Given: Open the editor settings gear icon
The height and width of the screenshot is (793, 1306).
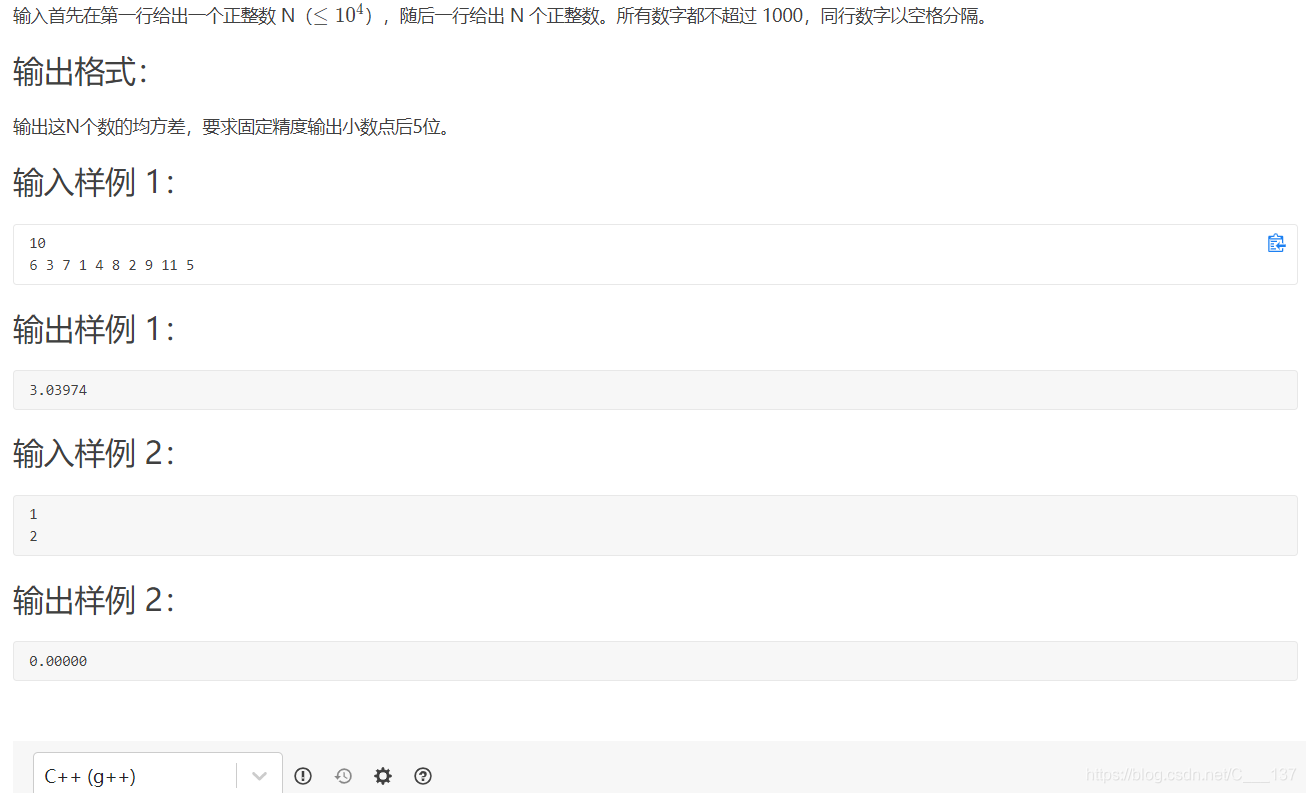Looking at the screenshot, I should pos(383,776).
